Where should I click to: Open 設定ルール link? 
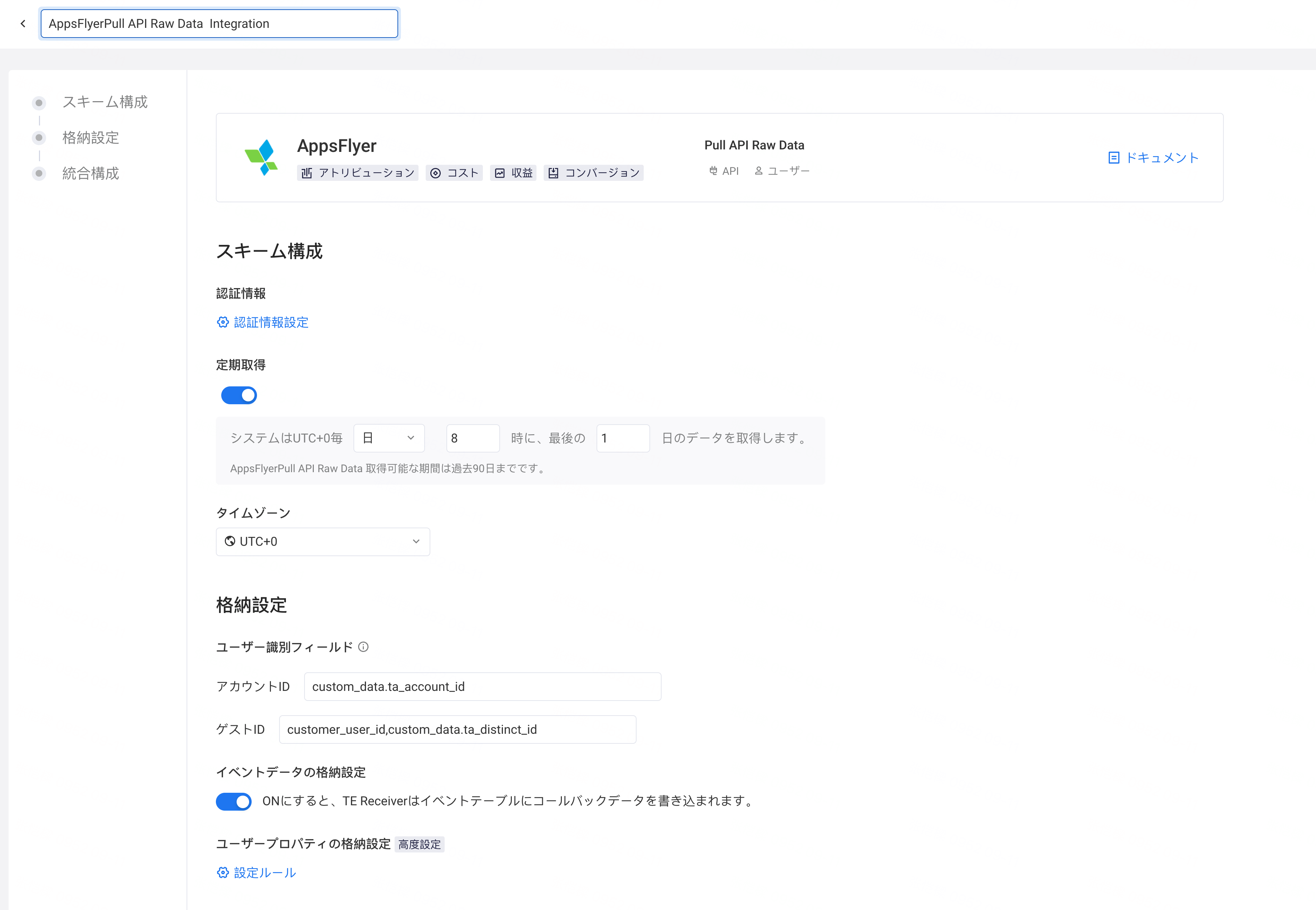(x=264, y=872)
